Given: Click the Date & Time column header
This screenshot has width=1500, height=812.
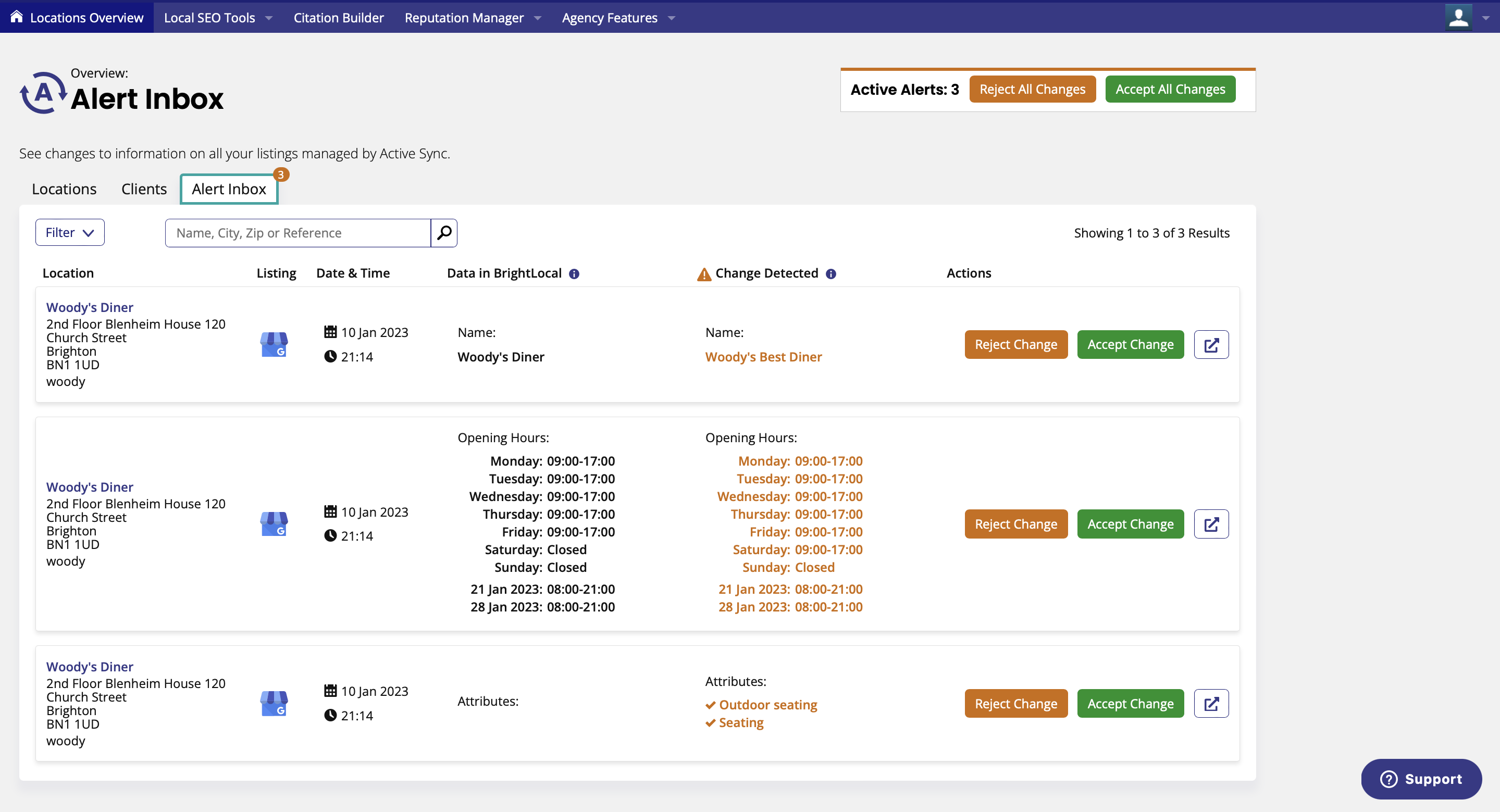Looking at the screenshot, I should pyautogui.click(x=353, y=273).
